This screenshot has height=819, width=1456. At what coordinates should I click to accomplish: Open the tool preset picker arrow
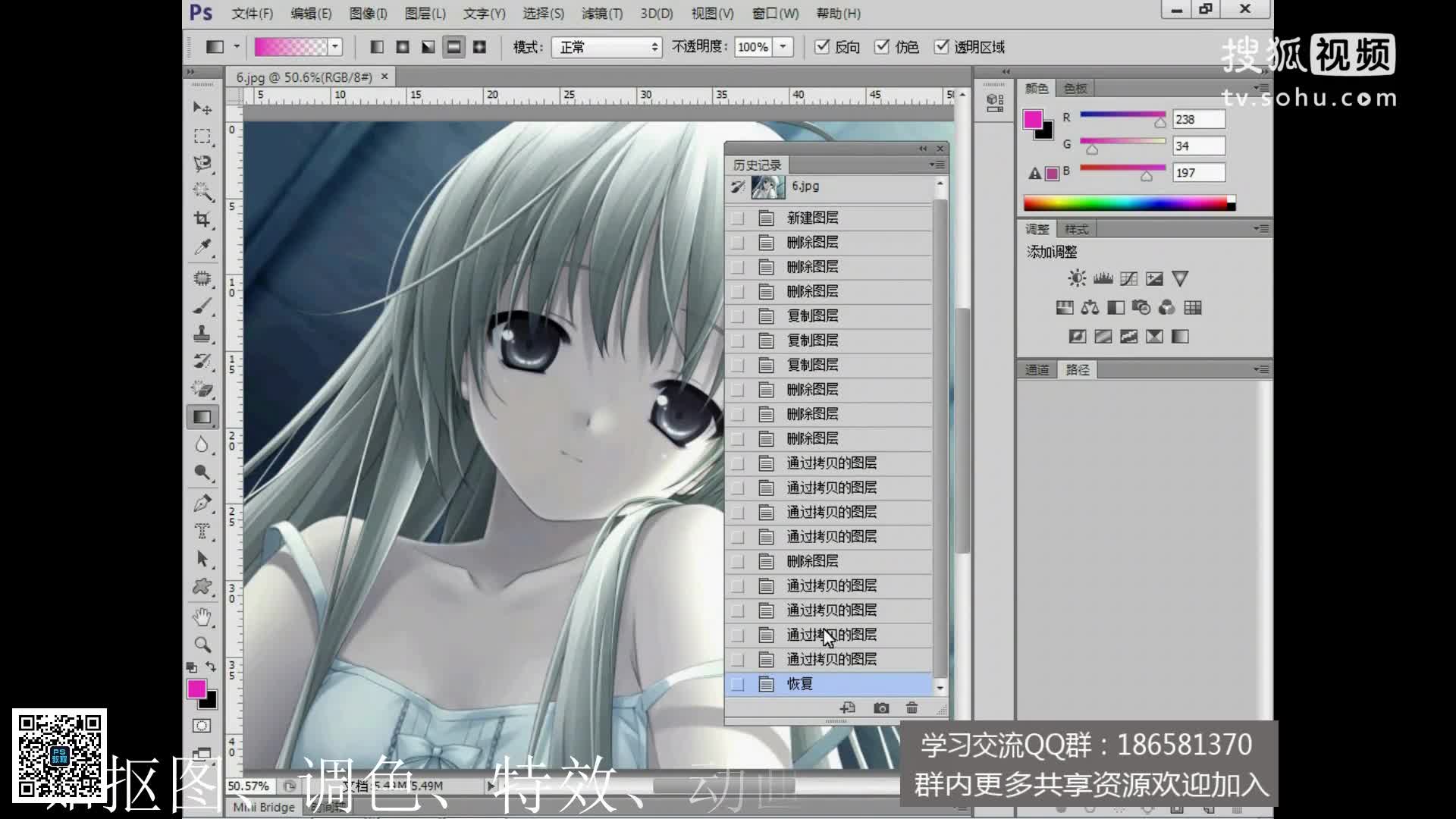coord(237,47)
